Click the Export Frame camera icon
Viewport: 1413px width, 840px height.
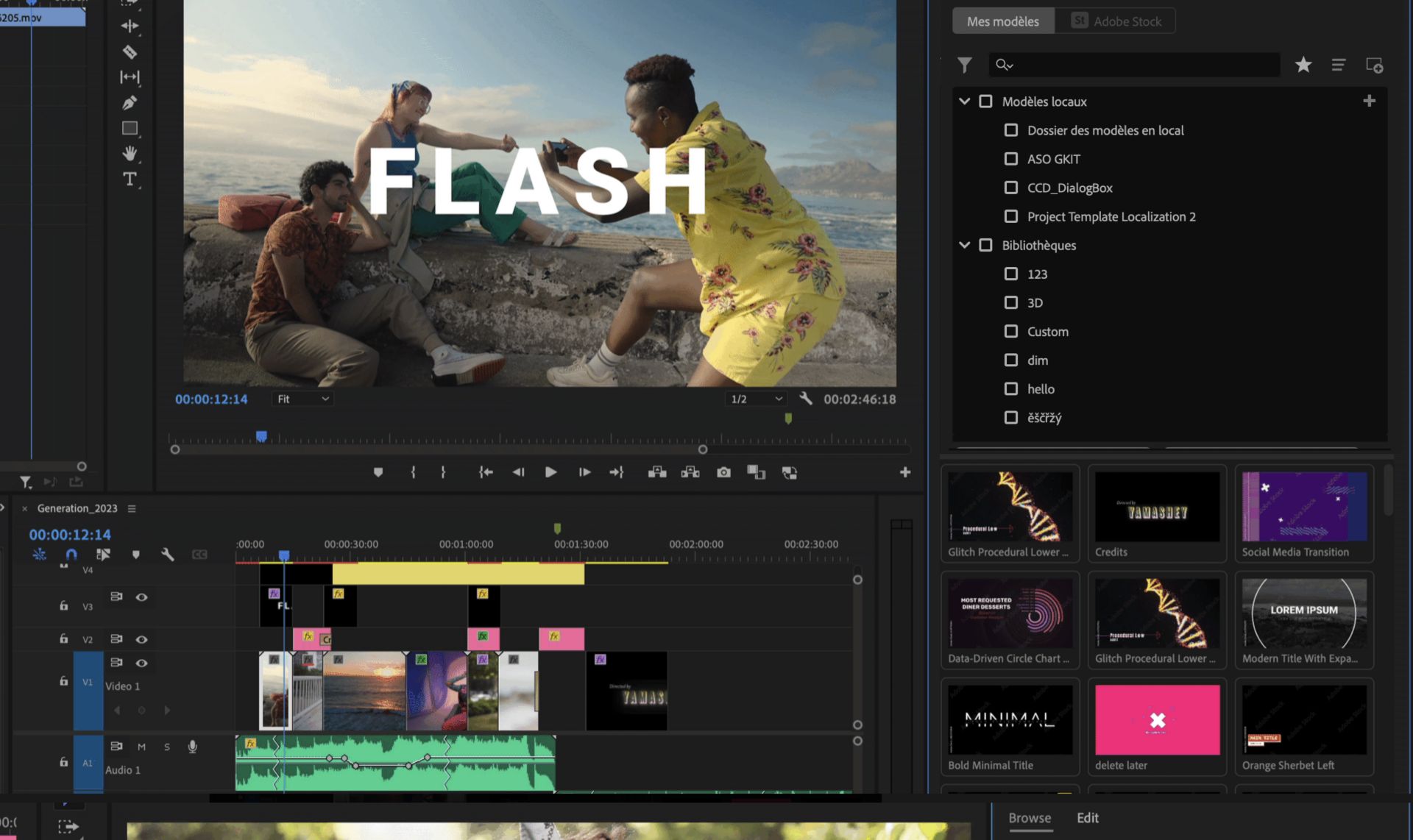coord(721,472)
